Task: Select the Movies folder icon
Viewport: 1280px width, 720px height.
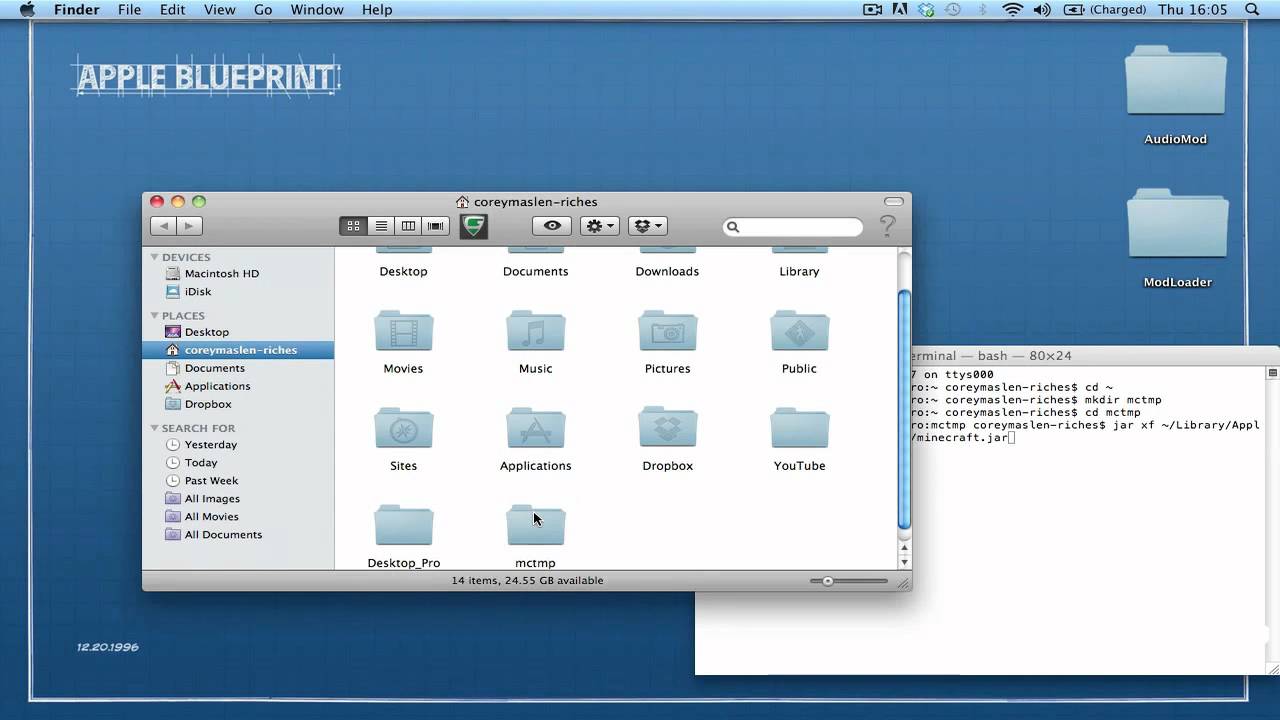Action: click(x=404, y=331)
